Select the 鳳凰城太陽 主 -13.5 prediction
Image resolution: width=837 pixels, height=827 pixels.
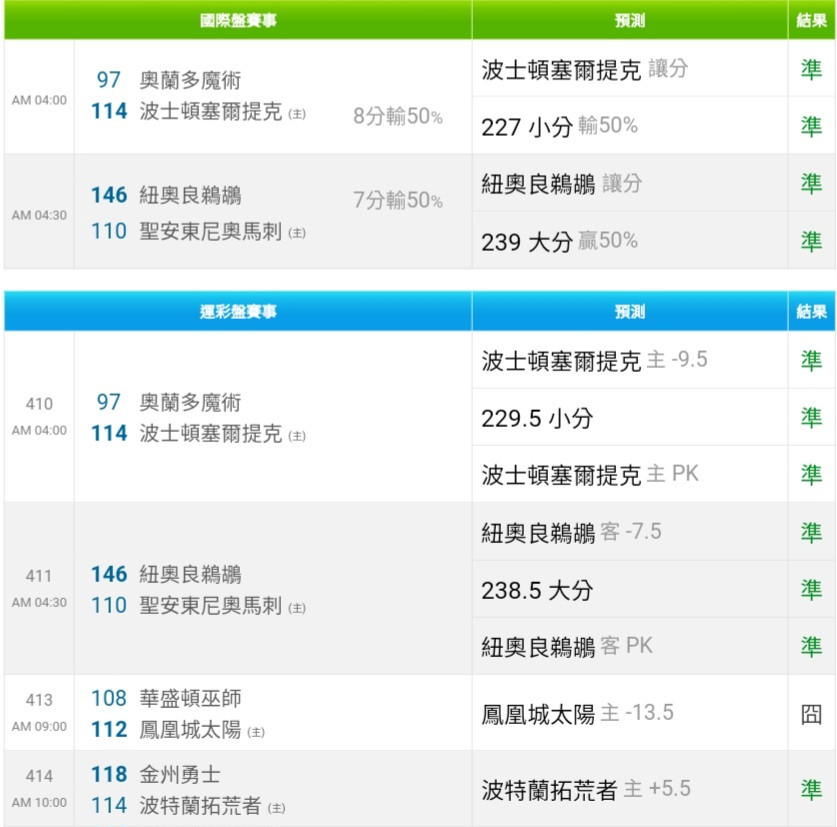pos(578,713)
